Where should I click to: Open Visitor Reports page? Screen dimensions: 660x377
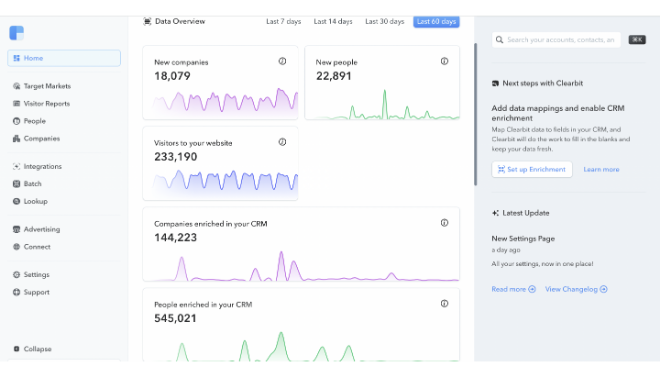[x=41, y=104]
